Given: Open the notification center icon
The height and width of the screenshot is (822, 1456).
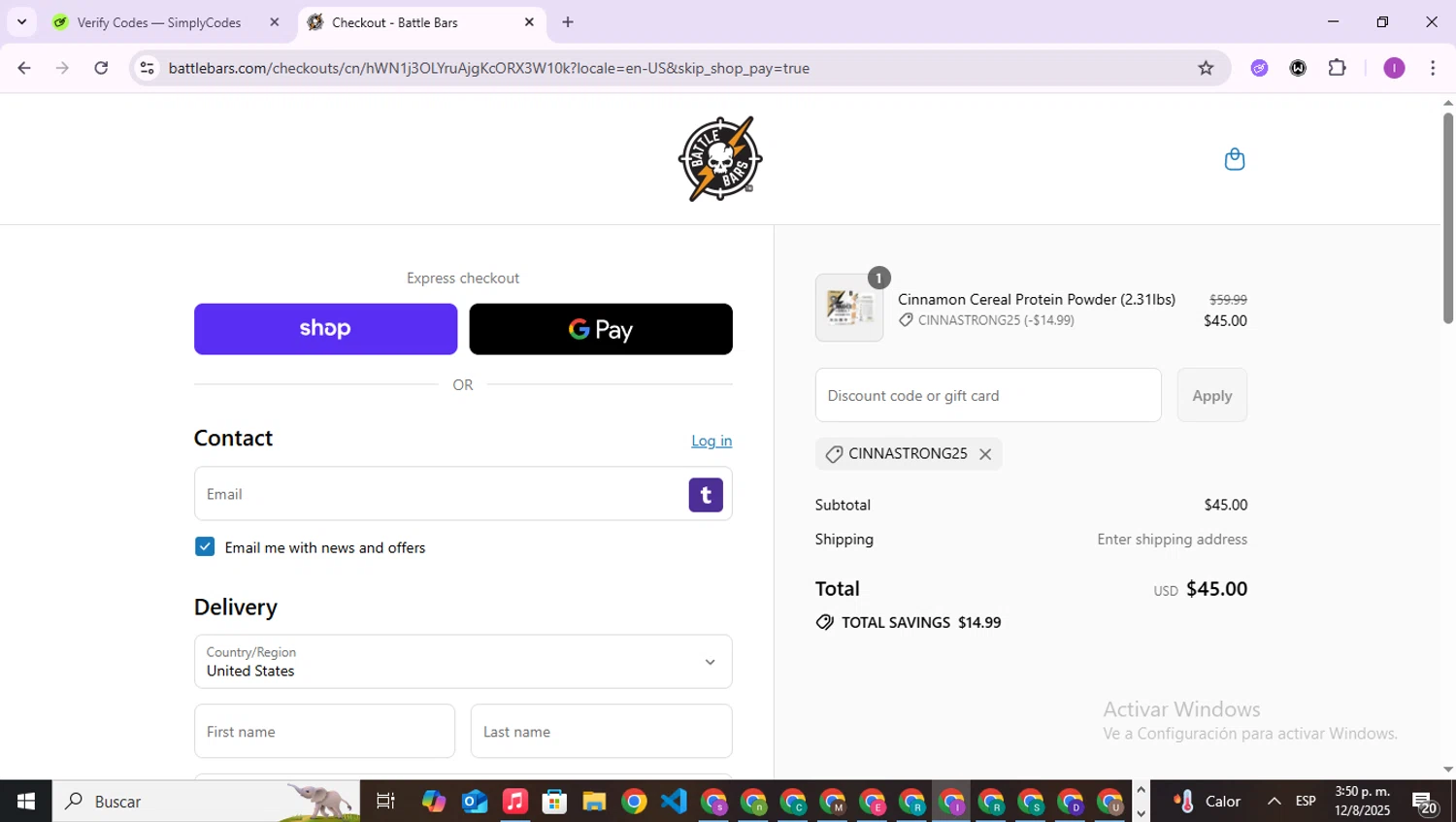Looking at the screenshot, I should (x=1425, y=803).
